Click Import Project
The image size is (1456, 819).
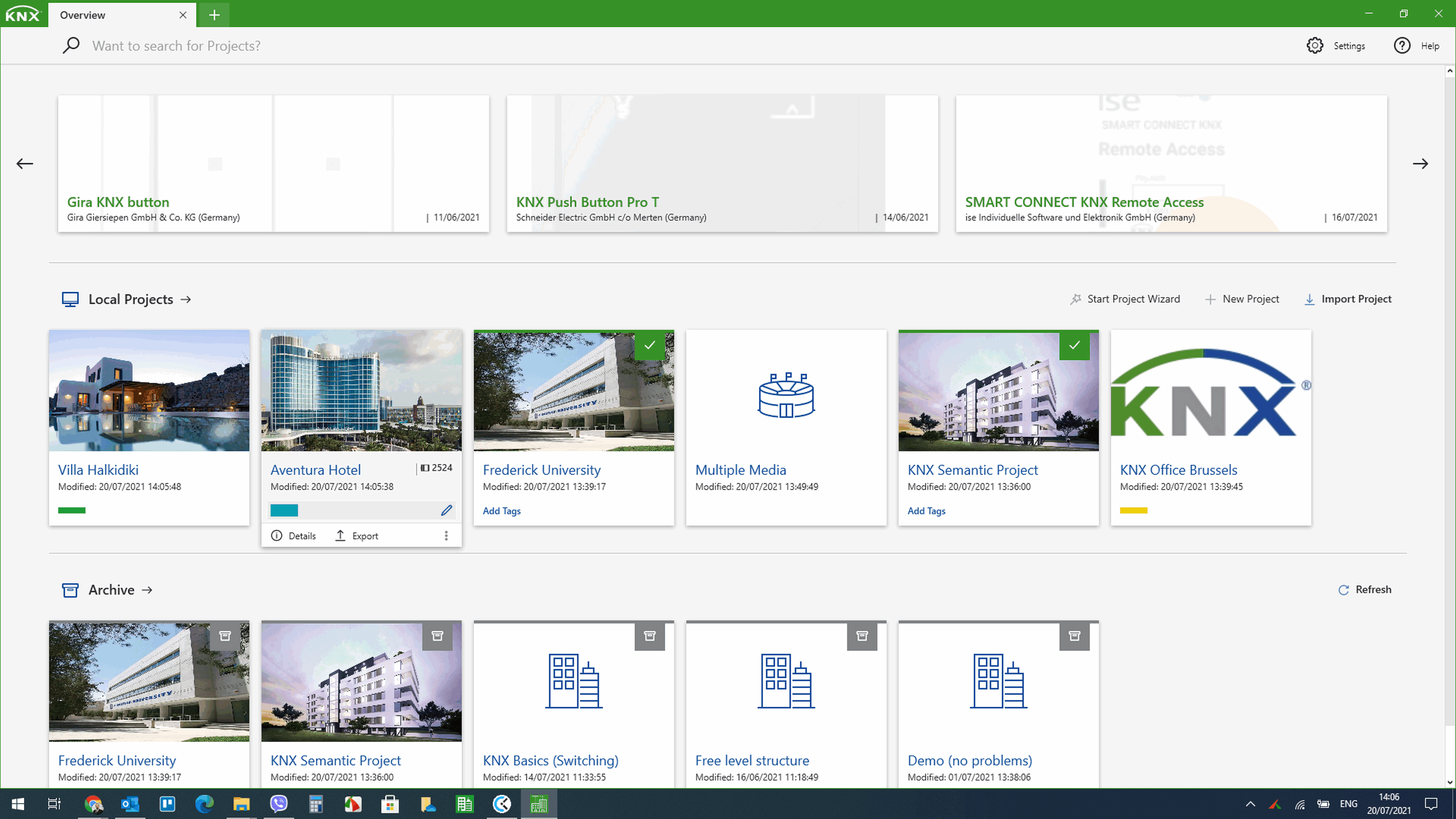1348,299
